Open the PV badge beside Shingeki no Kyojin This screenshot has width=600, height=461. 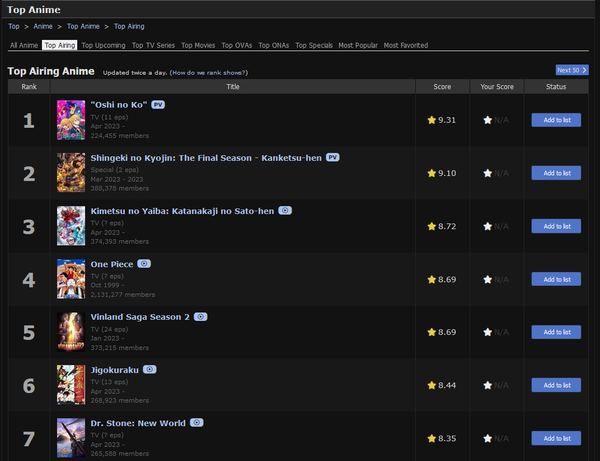[x=333, y=157]
